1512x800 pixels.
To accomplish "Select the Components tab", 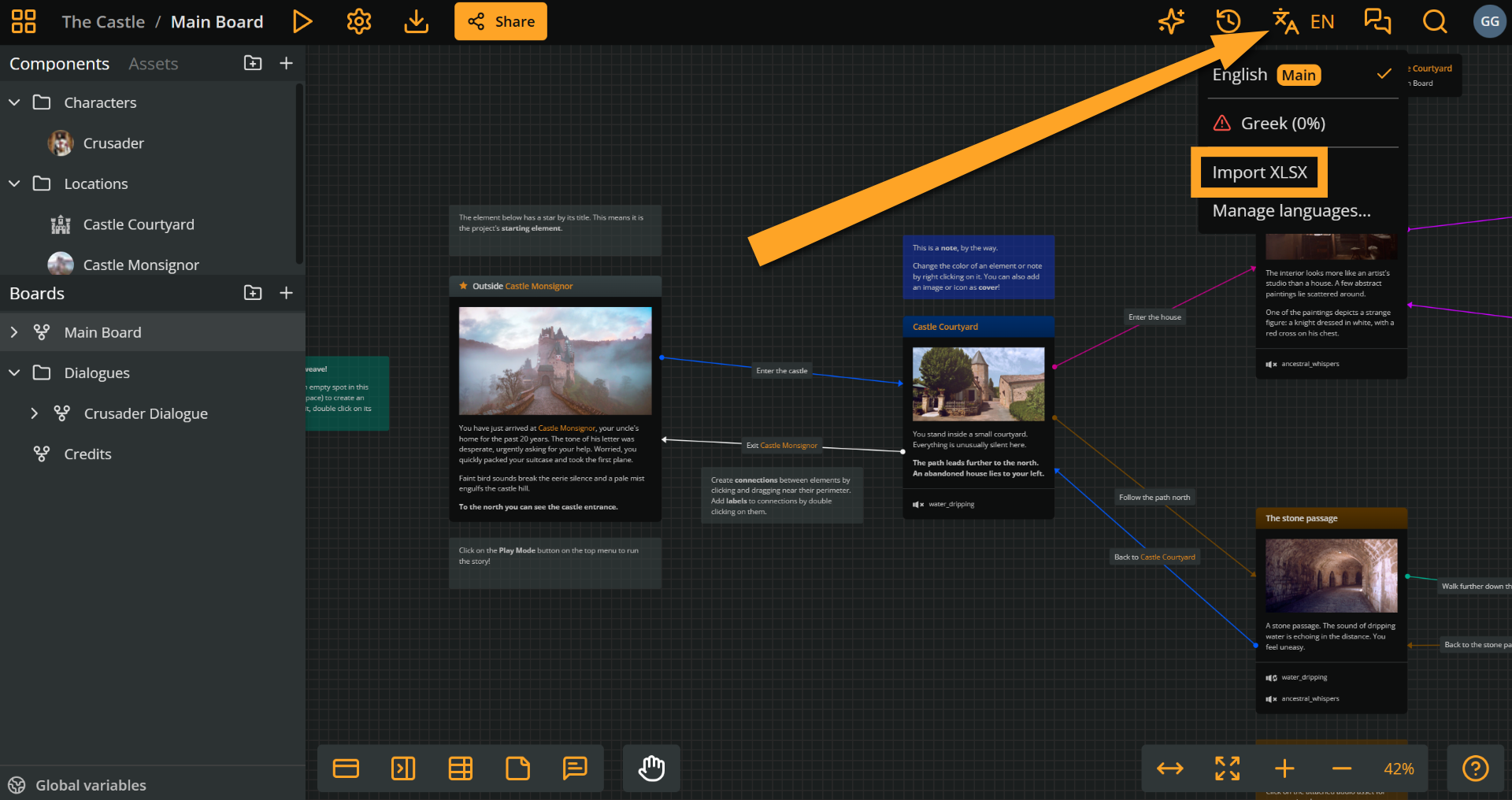I will 59,64.
